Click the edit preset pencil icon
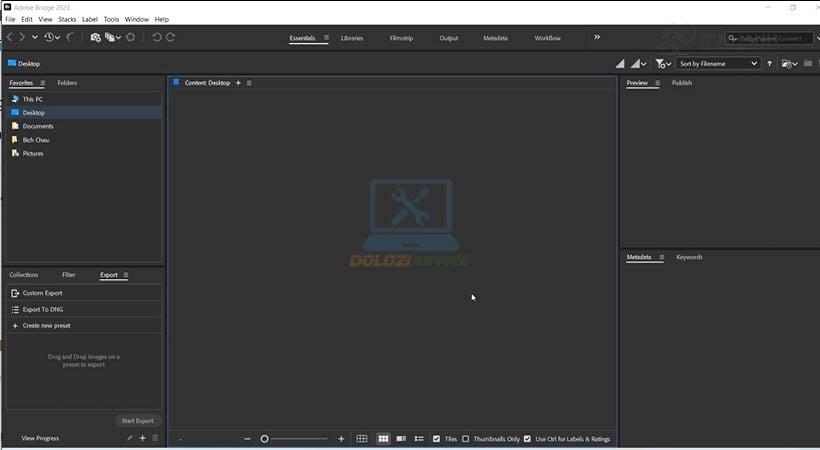 pos(130,438)
